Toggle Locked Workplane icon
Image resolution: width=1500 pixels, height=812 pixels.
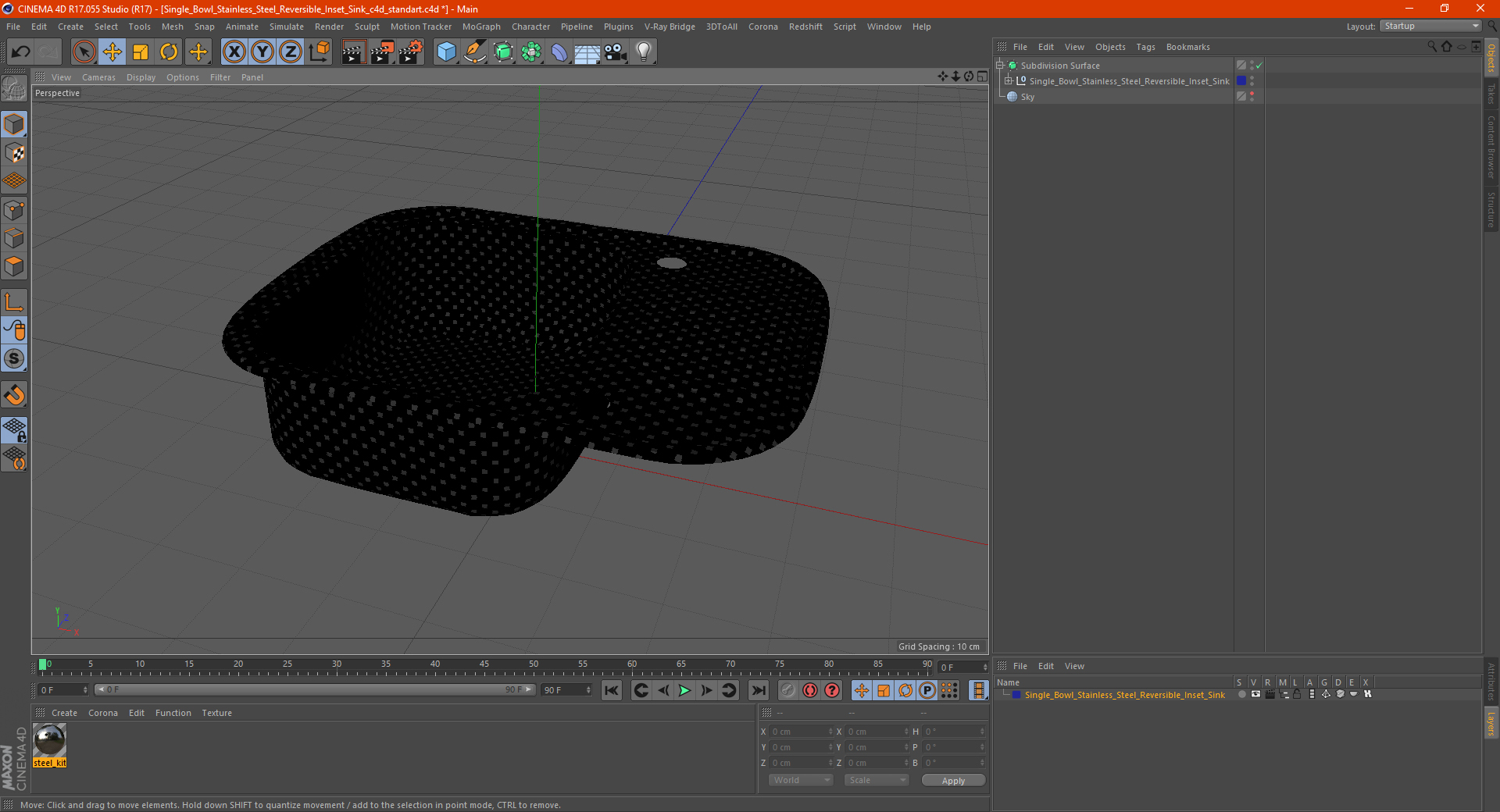pos(14,430)
